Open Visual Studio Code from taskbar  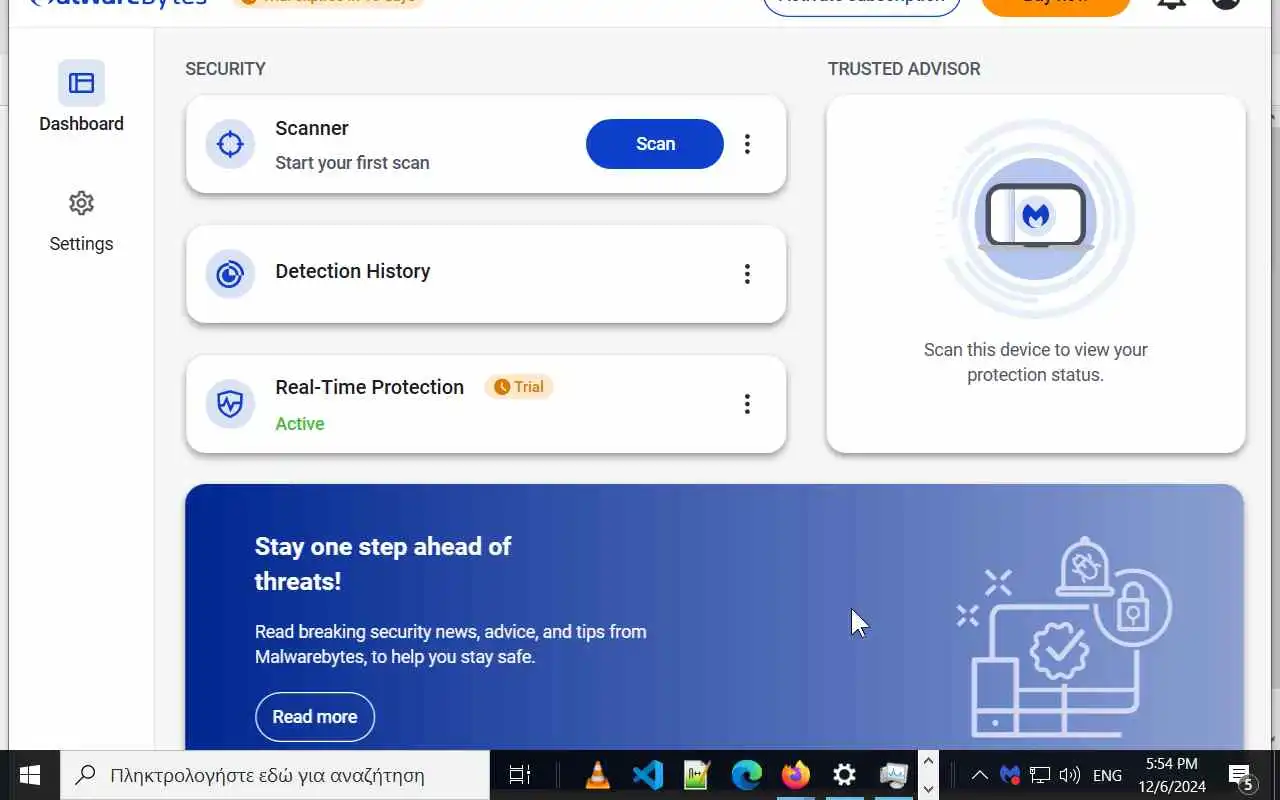(647, 775)
